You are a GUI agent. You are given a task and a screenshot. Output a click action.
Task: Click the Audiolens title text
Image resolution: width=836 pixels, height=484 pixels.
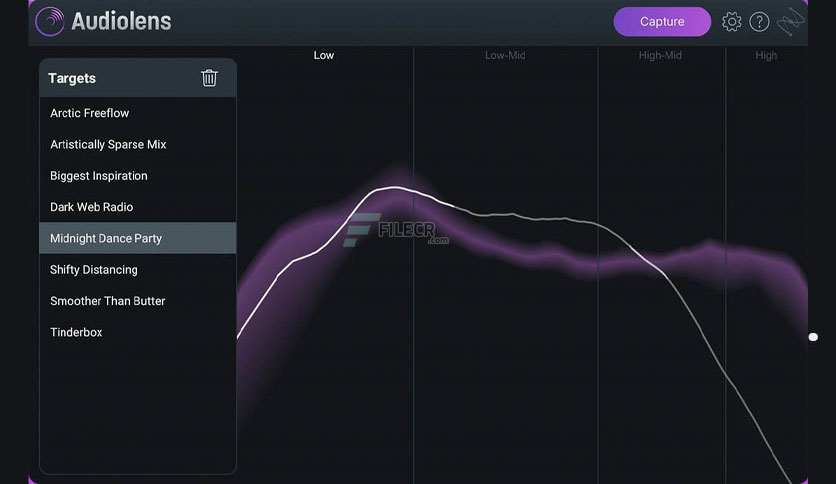[x=122, y=21]
